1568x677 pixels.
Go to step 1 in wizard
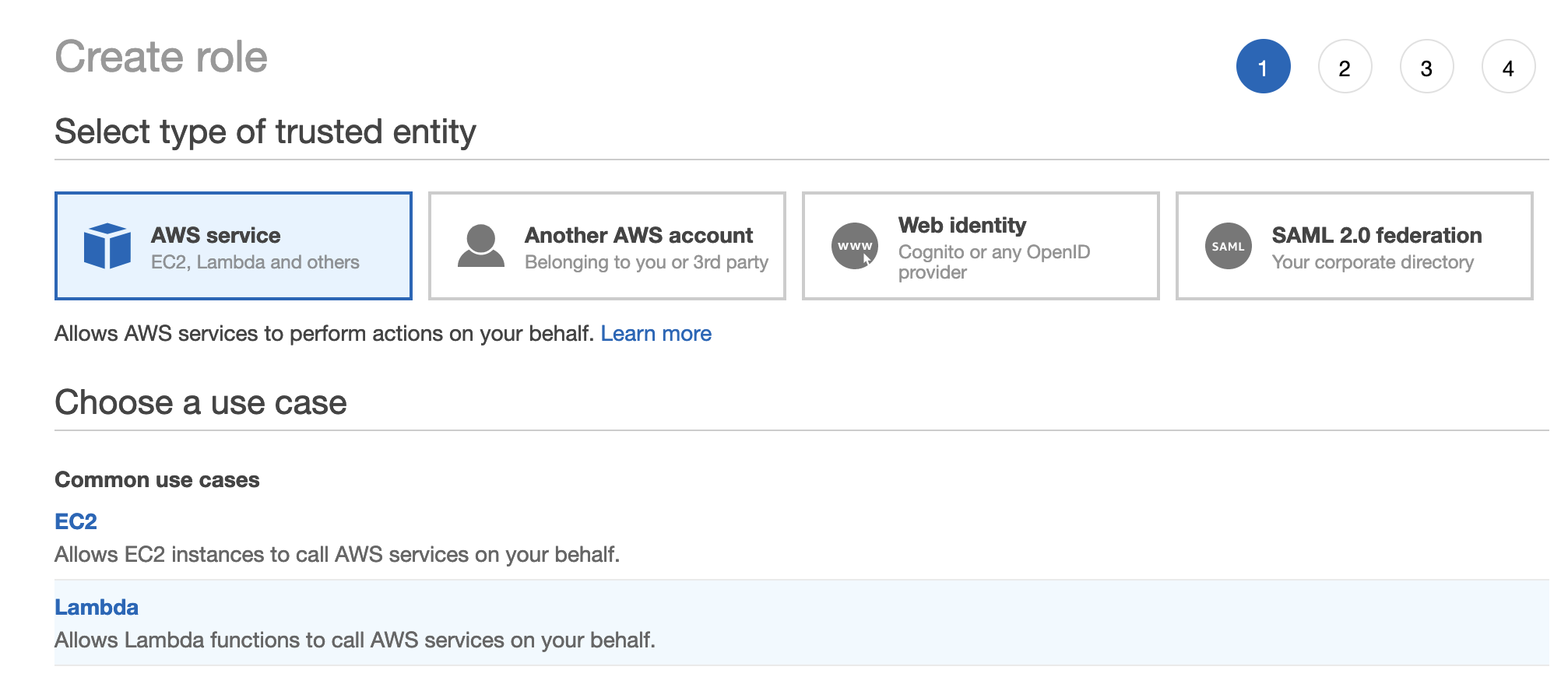coord(1263,67)
